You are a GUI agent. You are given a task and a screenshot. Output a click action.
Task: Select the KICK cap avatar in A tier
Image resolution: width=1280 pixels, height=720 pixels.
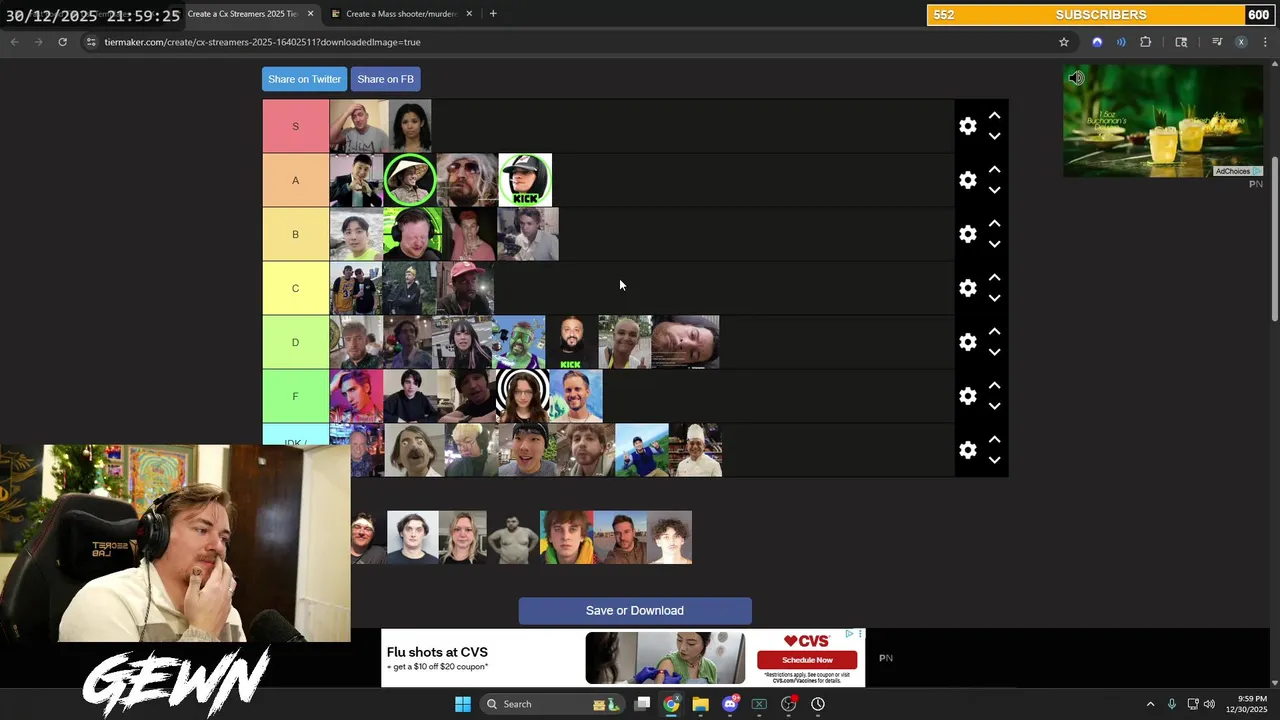525,180
